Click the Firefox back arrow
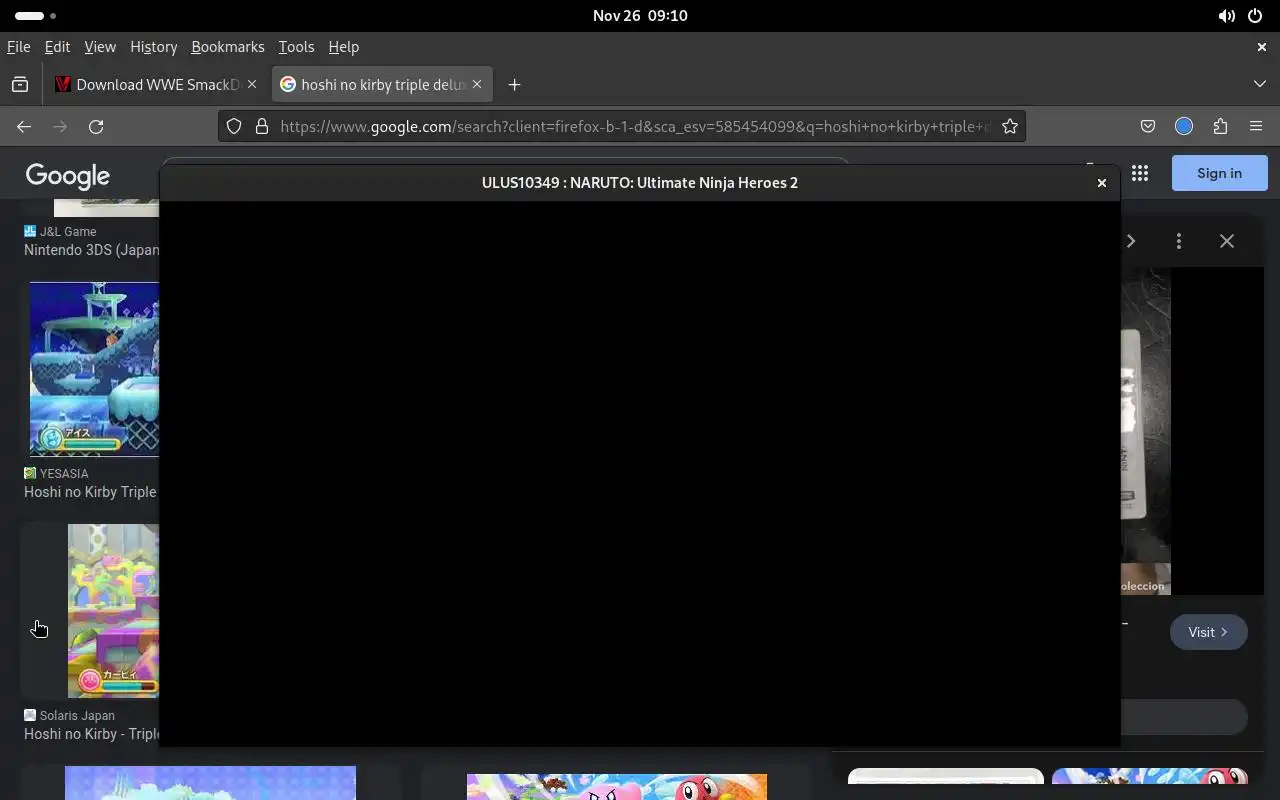The height and width of the screenshot is (800, 1280). pyautogui.click(x=24, y=126)
